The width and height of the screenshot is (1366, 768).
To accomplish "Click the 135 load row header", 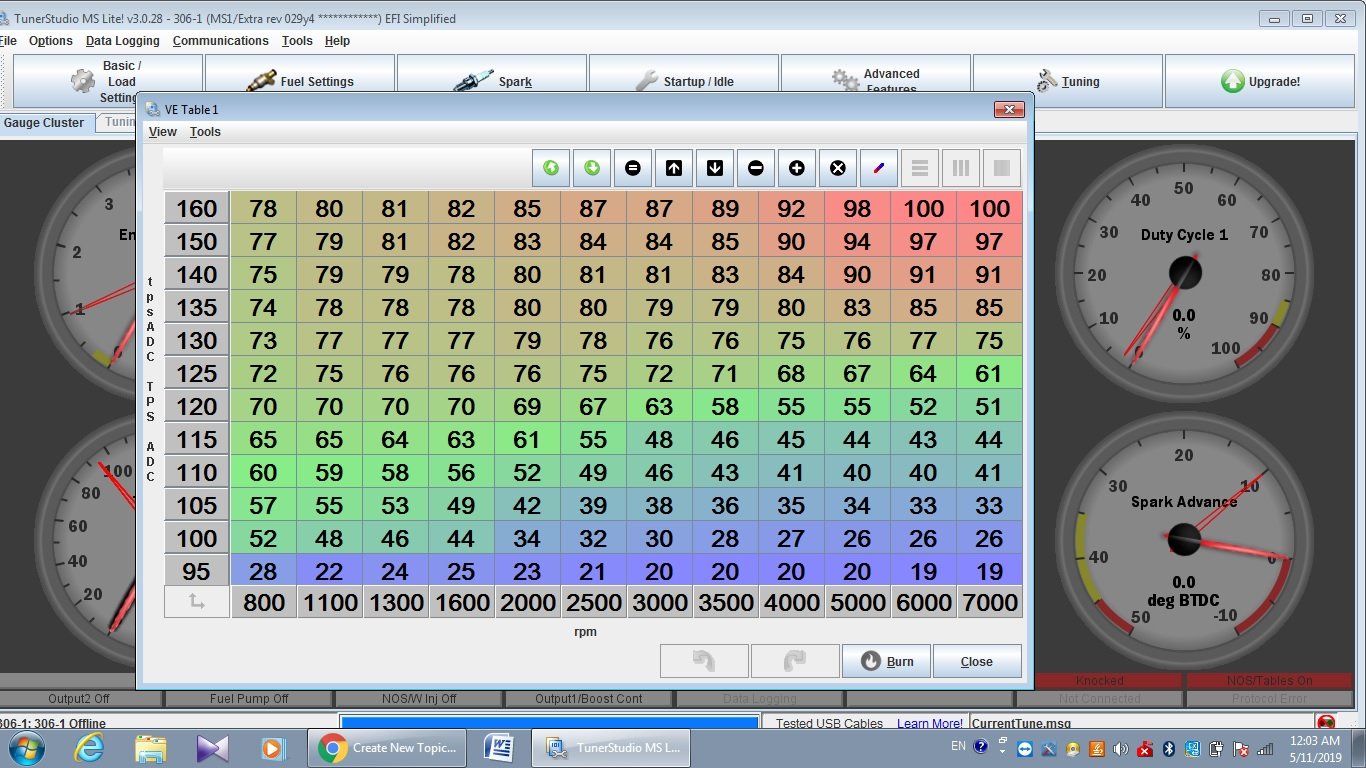I will click(197, 307).
